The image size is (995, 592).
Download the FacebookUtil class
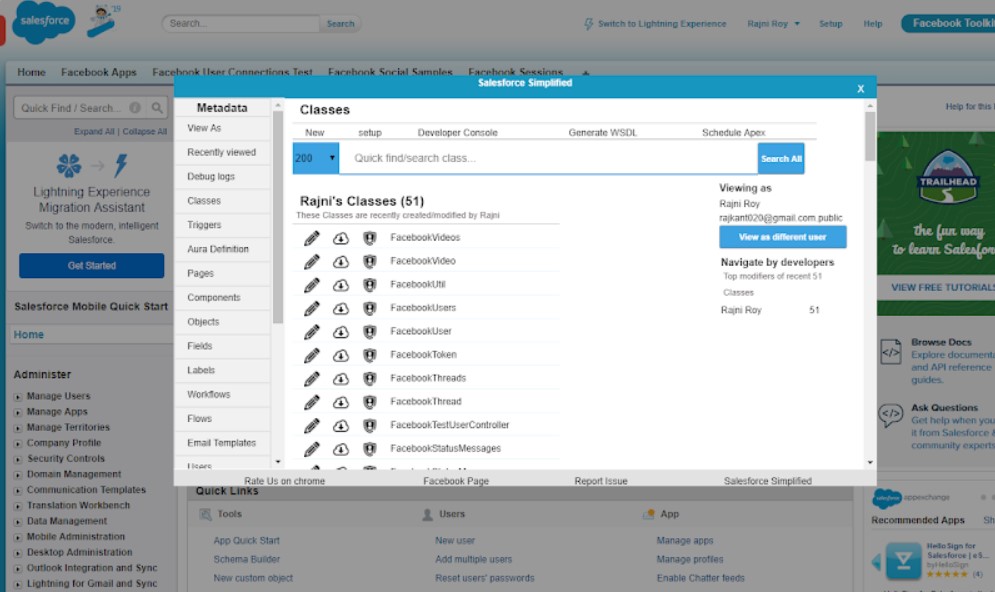tap(341, 285)
